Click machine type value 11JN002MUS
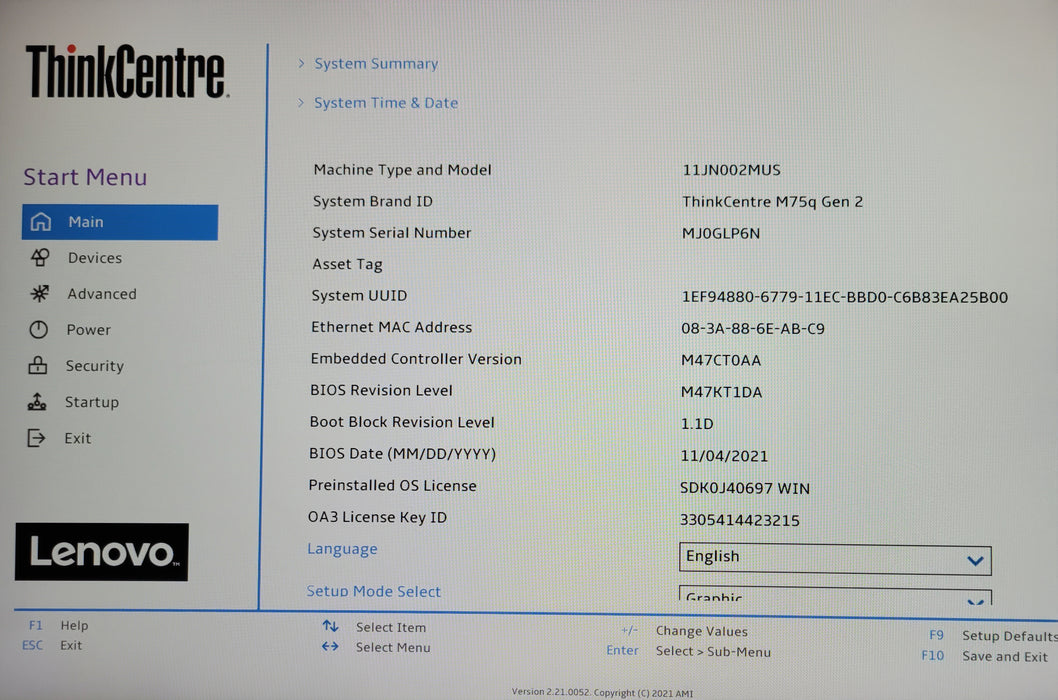 731,169
